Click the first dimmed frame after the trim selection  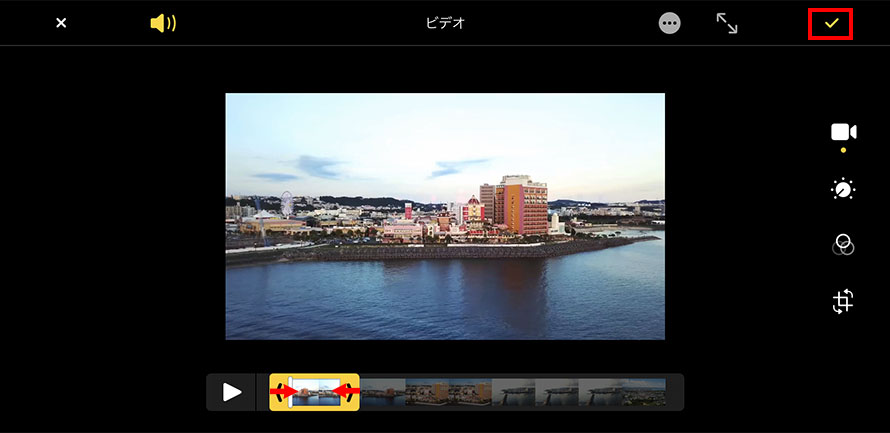[382, 392]
